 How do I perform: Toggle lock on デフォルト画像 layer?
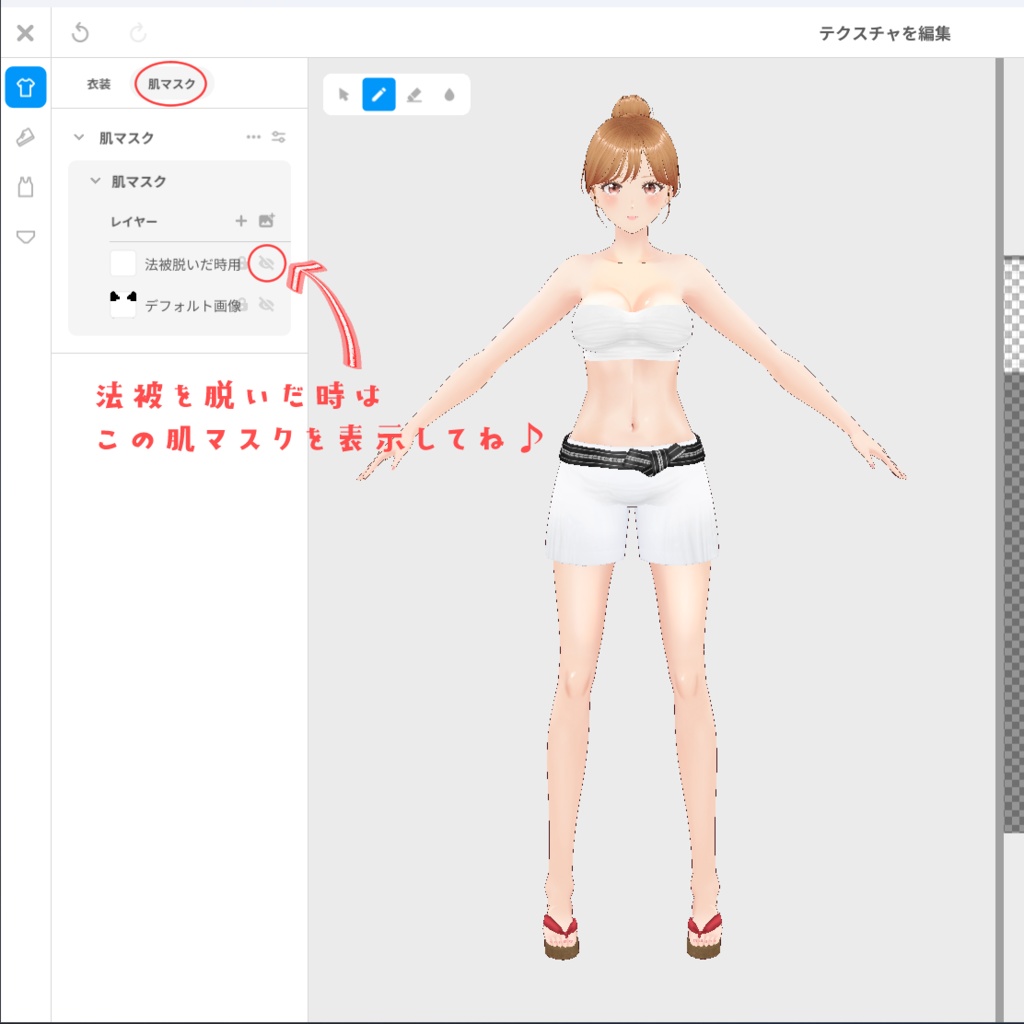pyautogui.click(x=243, y=305)
